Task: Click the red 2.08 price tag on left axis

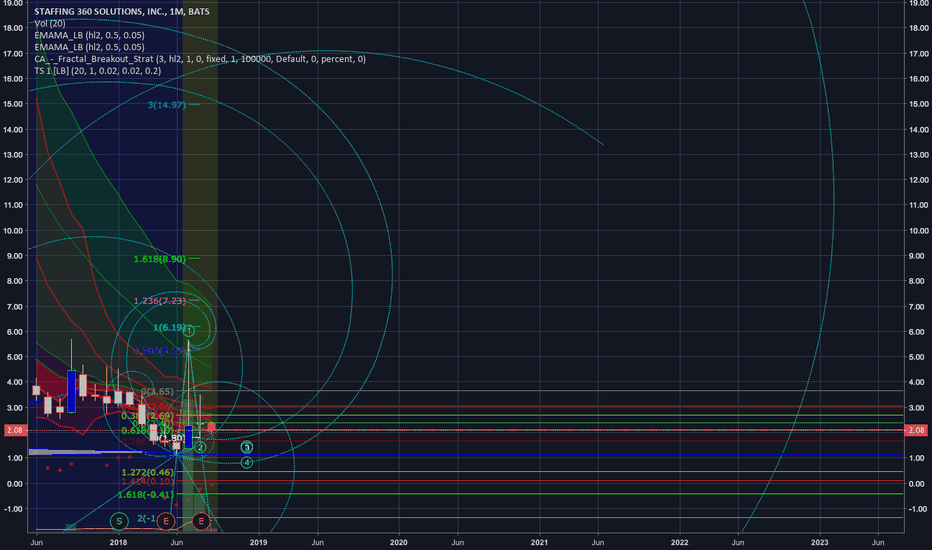Action: 15,430
